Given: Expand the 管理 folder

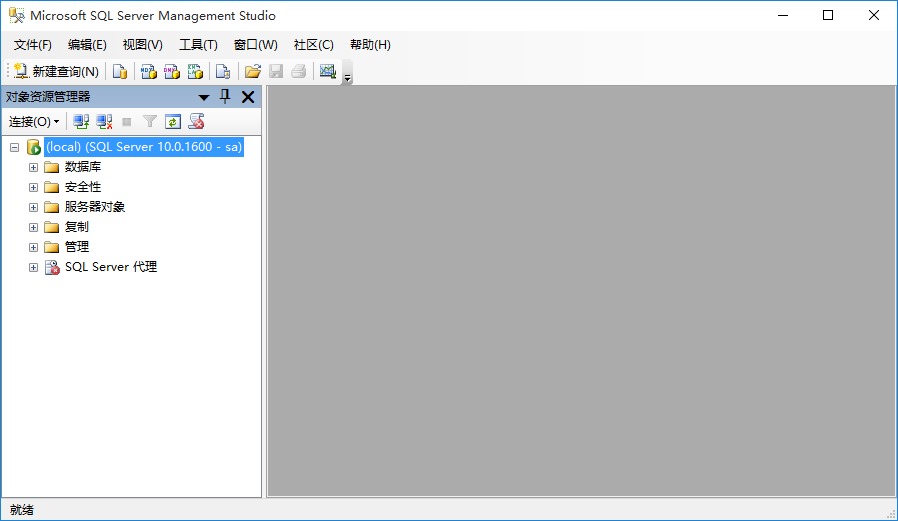Looking at the screenshot, I should [x=33, y=247].
